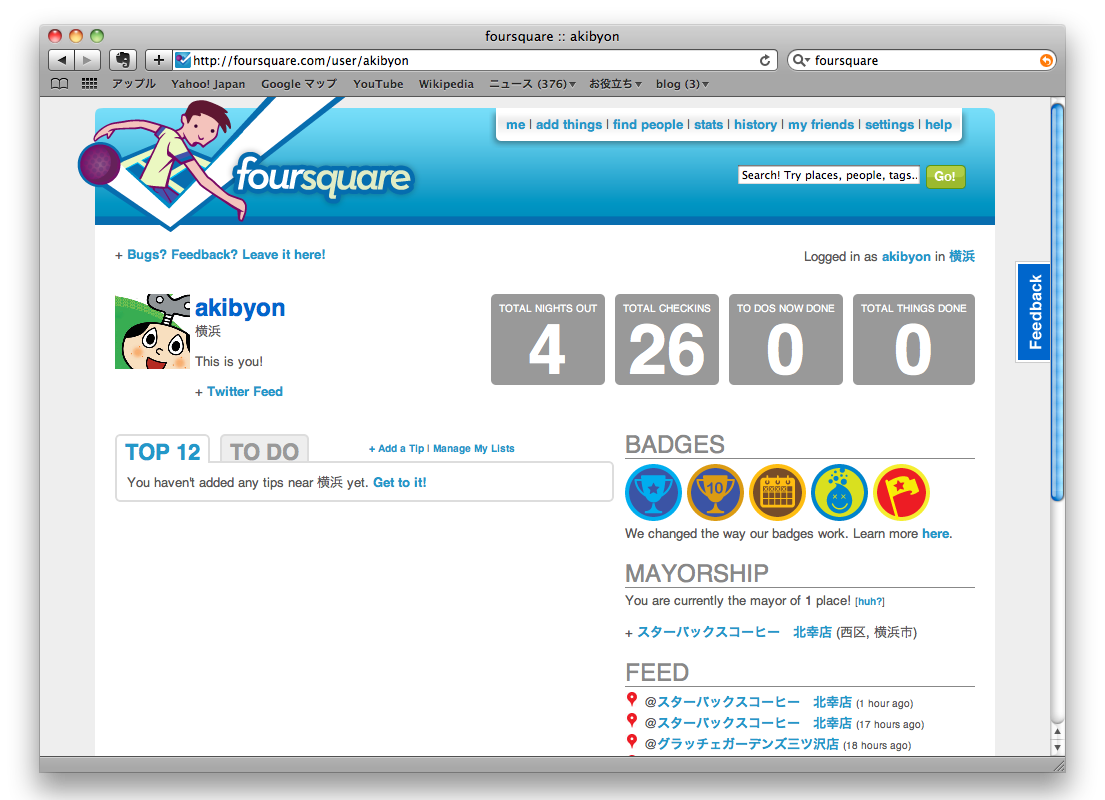Go forward with the Safari forward arrow
This screenshot has height=800, width=1105.
(87, 60)
